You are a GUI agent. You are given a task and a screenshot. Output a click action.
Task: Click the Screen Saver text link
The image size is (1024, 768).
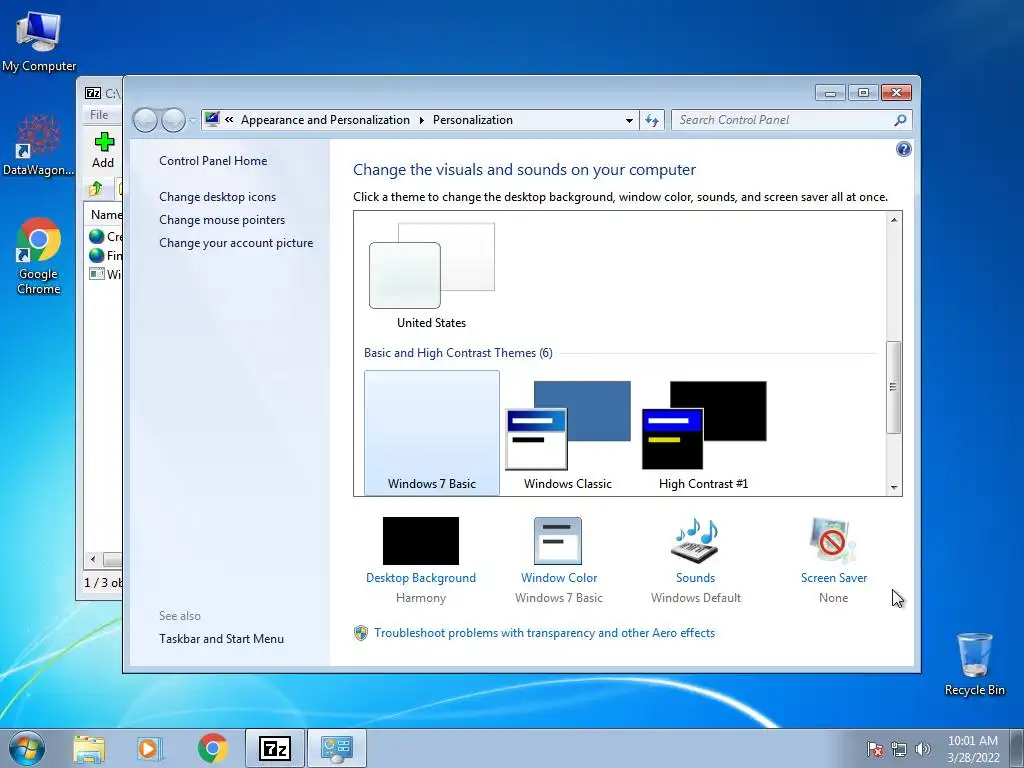(x=834, y=578)
